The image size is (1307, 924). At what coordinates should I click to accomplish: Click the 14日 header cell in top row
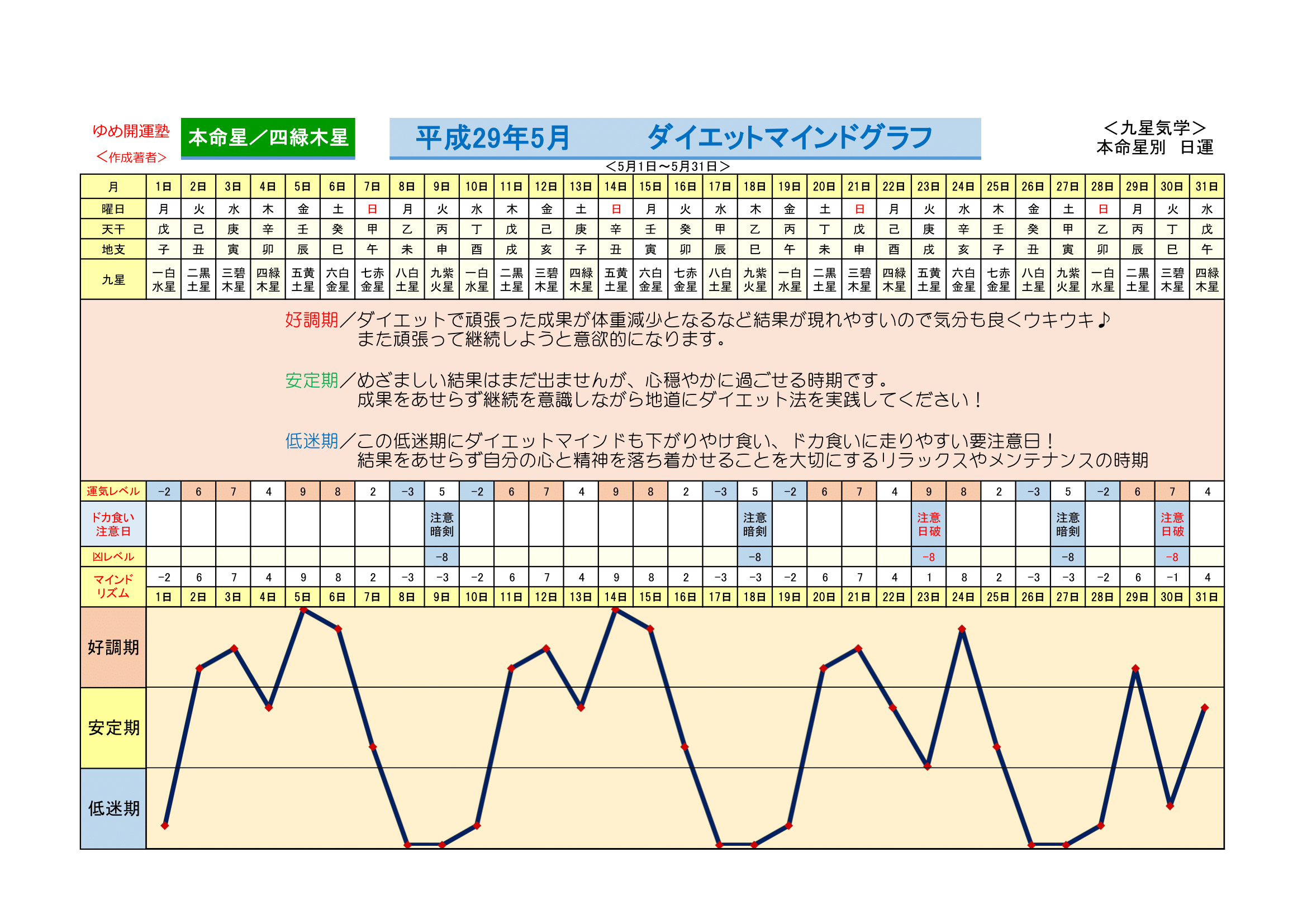point(615,187)
